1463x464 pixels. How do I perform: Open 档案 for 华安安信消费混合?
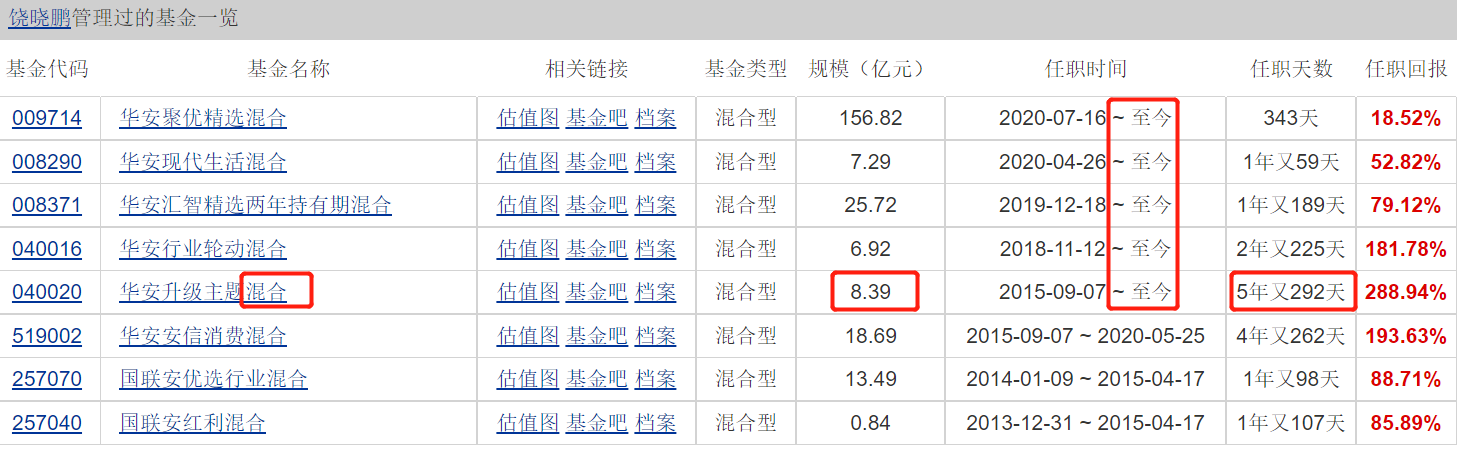tap(655, 336)
